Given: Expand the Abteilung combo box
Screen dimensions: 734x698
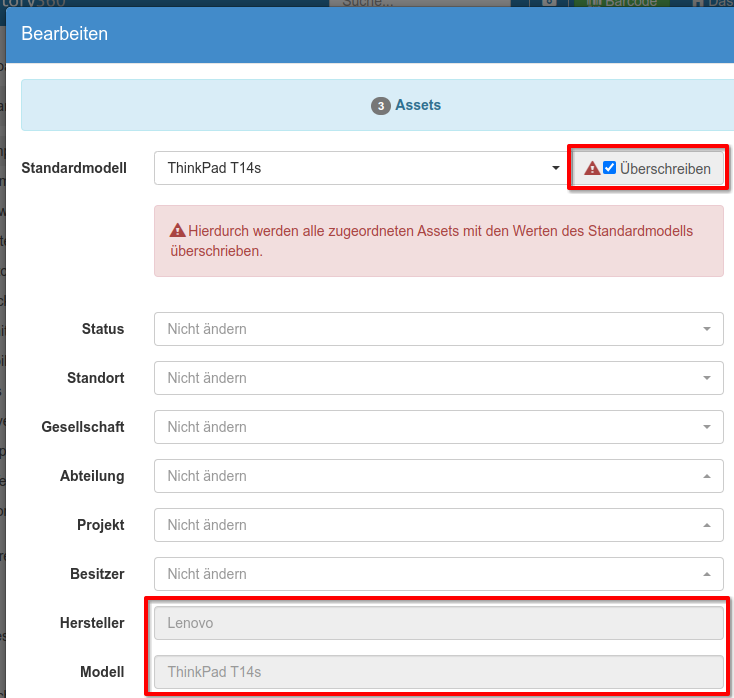Looking at the screenshot, I should click(438, 476).
